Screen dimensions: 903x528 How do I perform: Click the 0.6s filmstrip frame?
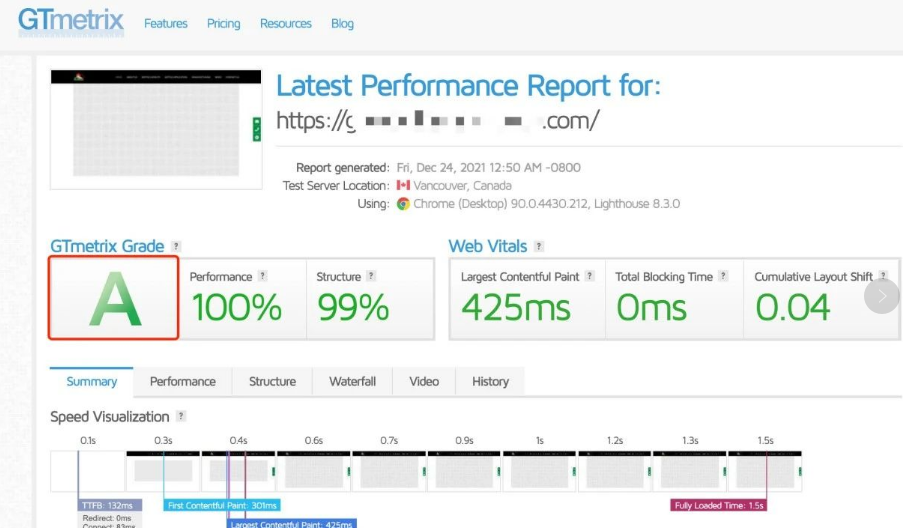[314, 471]
